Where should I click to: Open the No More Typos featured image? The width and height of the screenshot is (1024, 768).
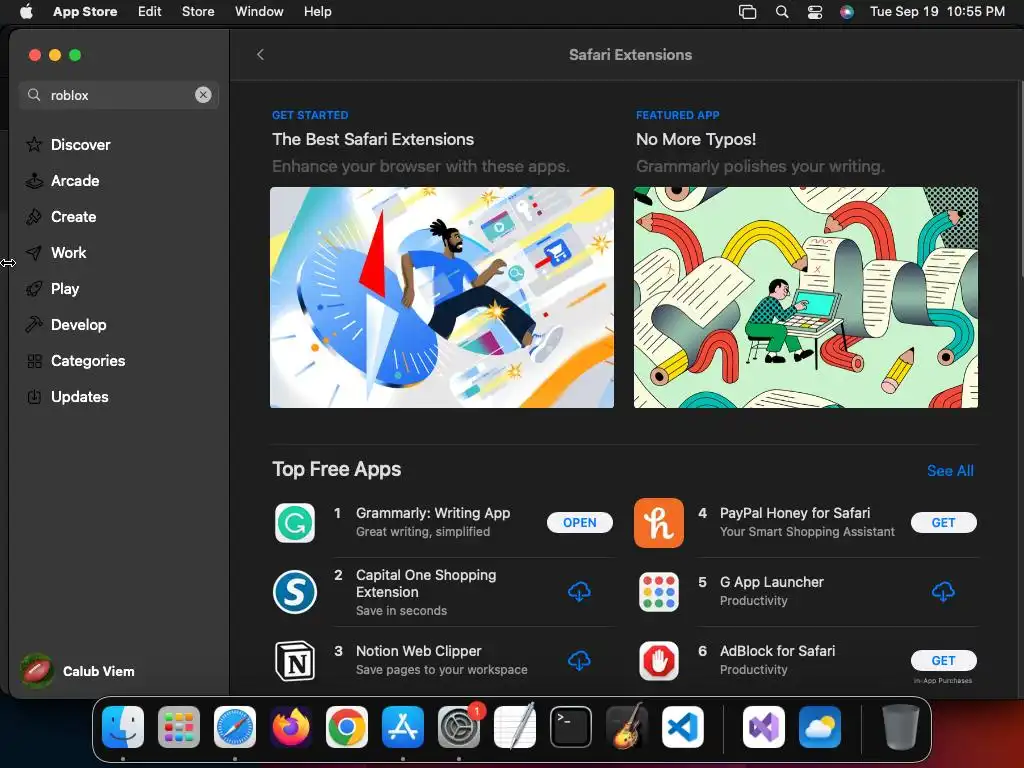click(806, 297)
